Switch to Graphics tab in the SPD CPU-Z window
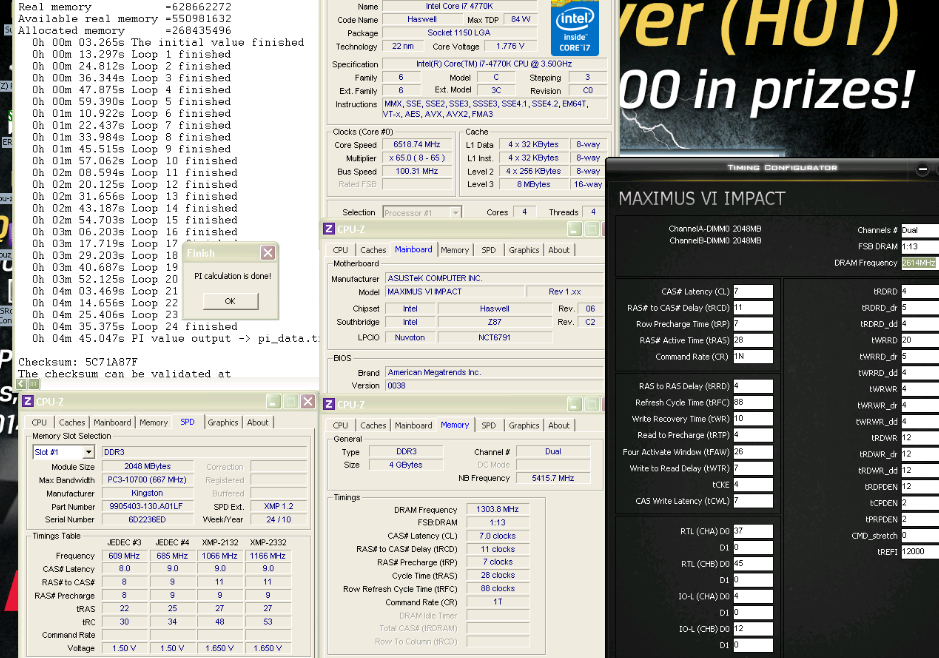 [x=223, y=422]
